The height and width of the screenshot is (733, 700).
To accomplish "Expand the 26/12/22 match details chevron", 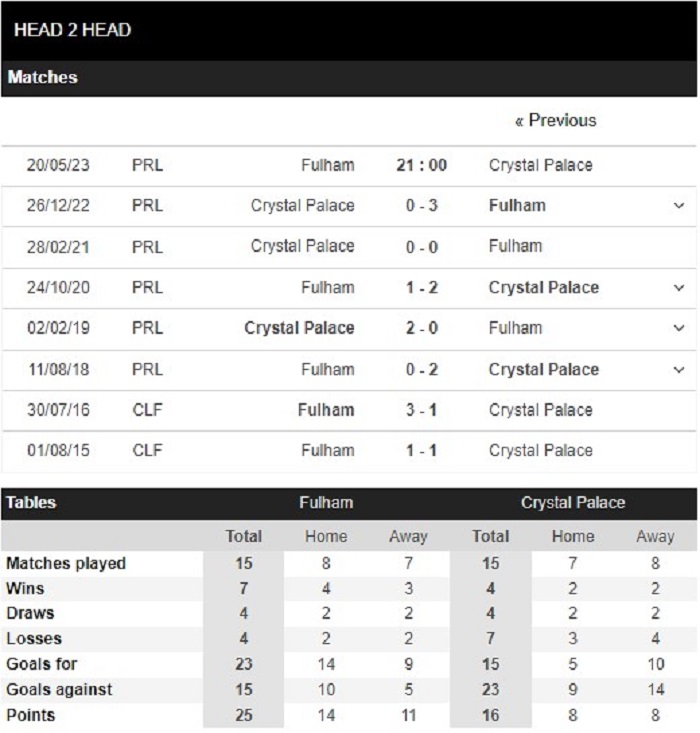I will pos(678,206).
